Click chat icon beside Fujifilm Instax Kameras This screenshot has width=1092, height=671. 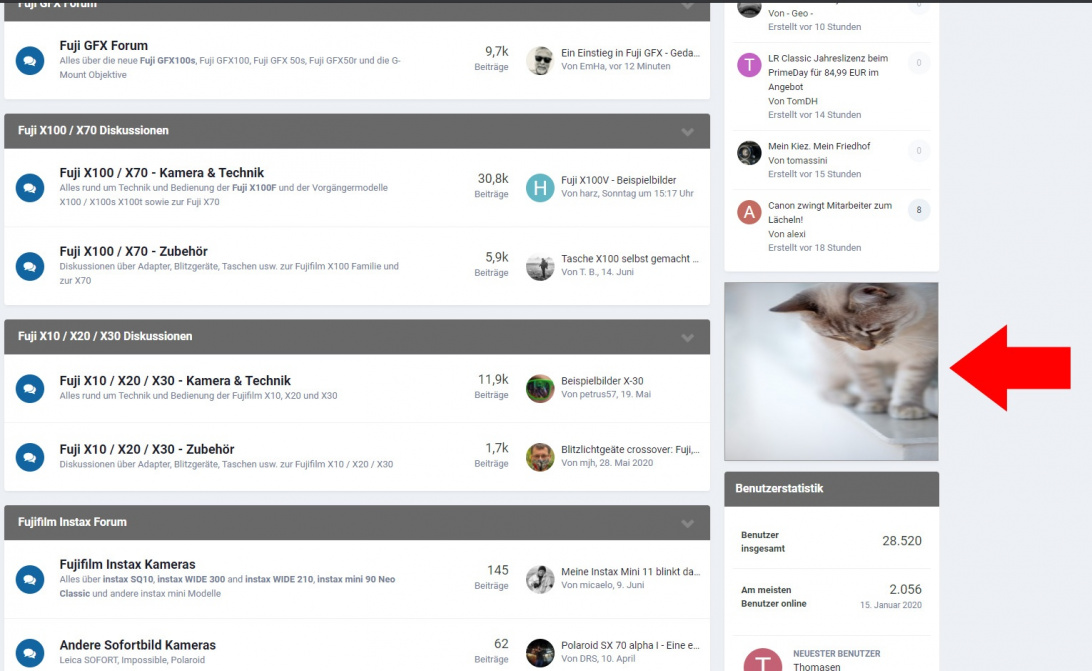30,579
